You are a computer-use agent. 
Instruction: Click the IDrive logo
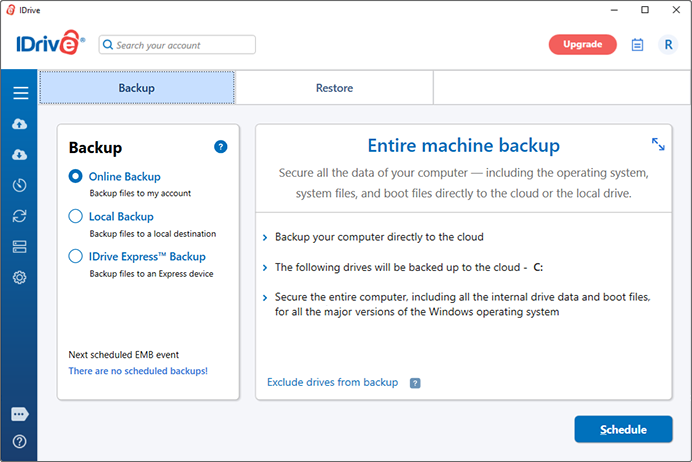pyautogui.click(x=50, y=43)
